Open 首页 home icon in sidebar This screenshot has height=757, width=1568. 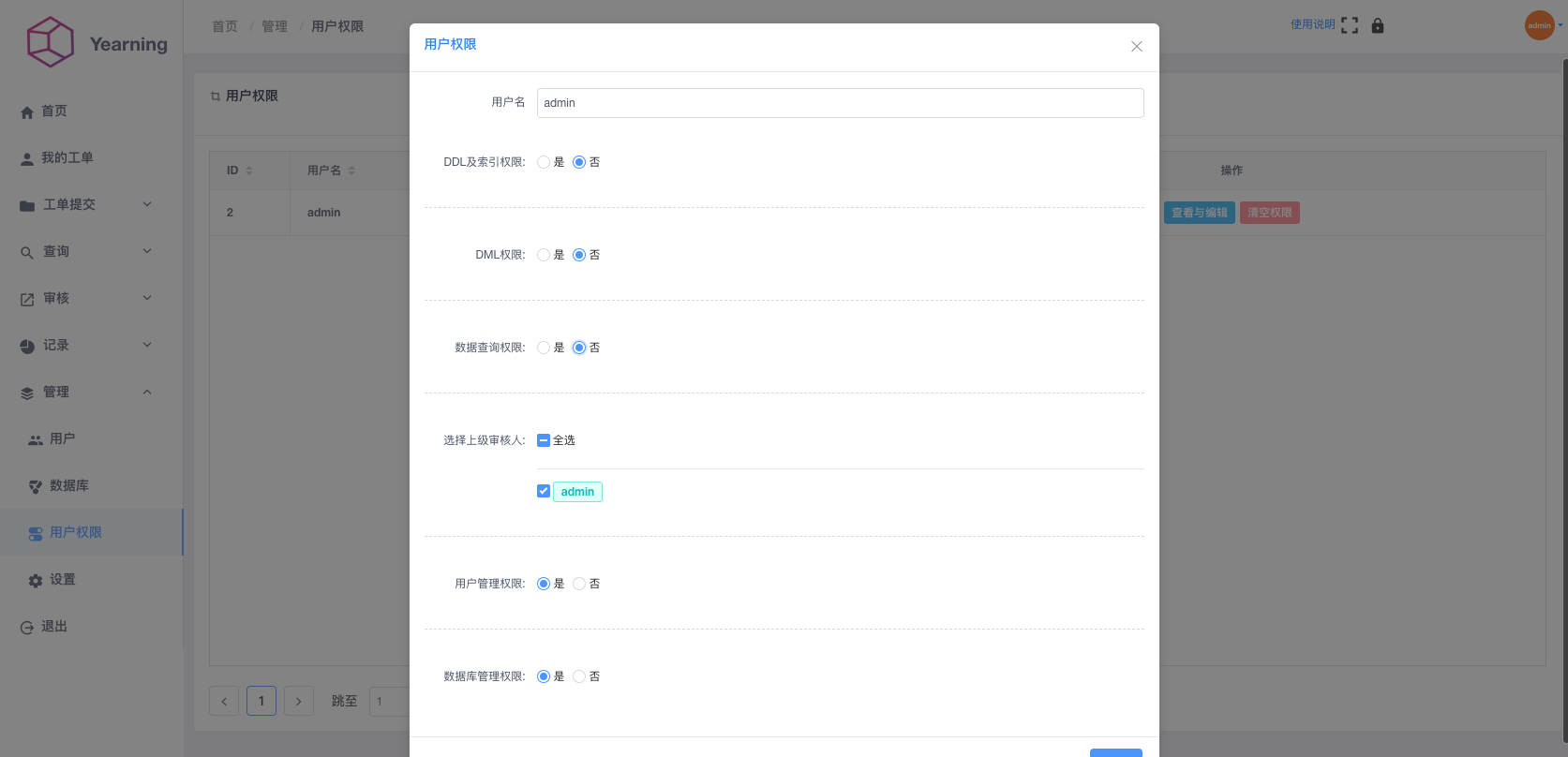pos(27,112)
